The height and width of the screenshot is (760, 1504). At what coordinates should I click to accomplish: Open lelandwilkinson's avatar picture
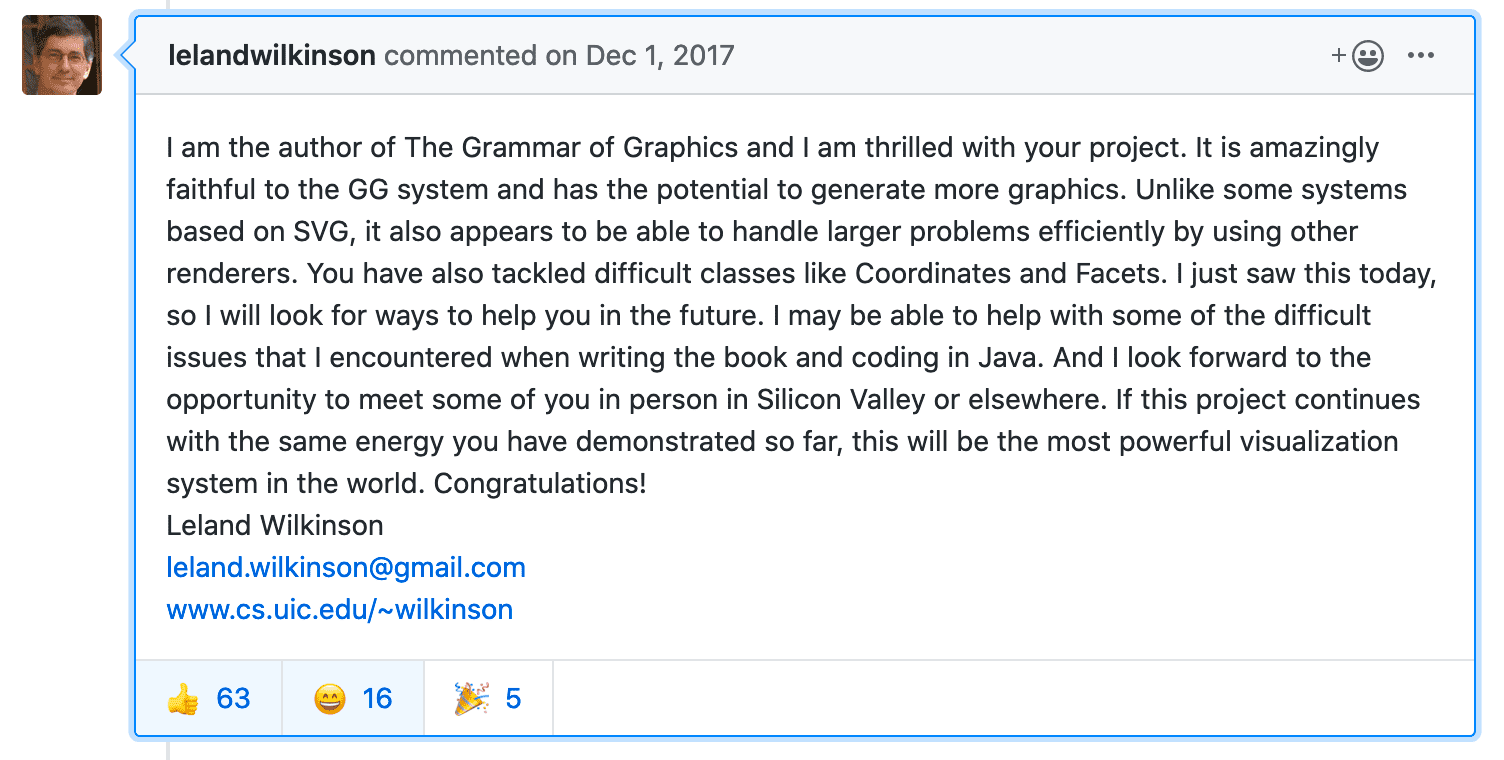[62, 55]
